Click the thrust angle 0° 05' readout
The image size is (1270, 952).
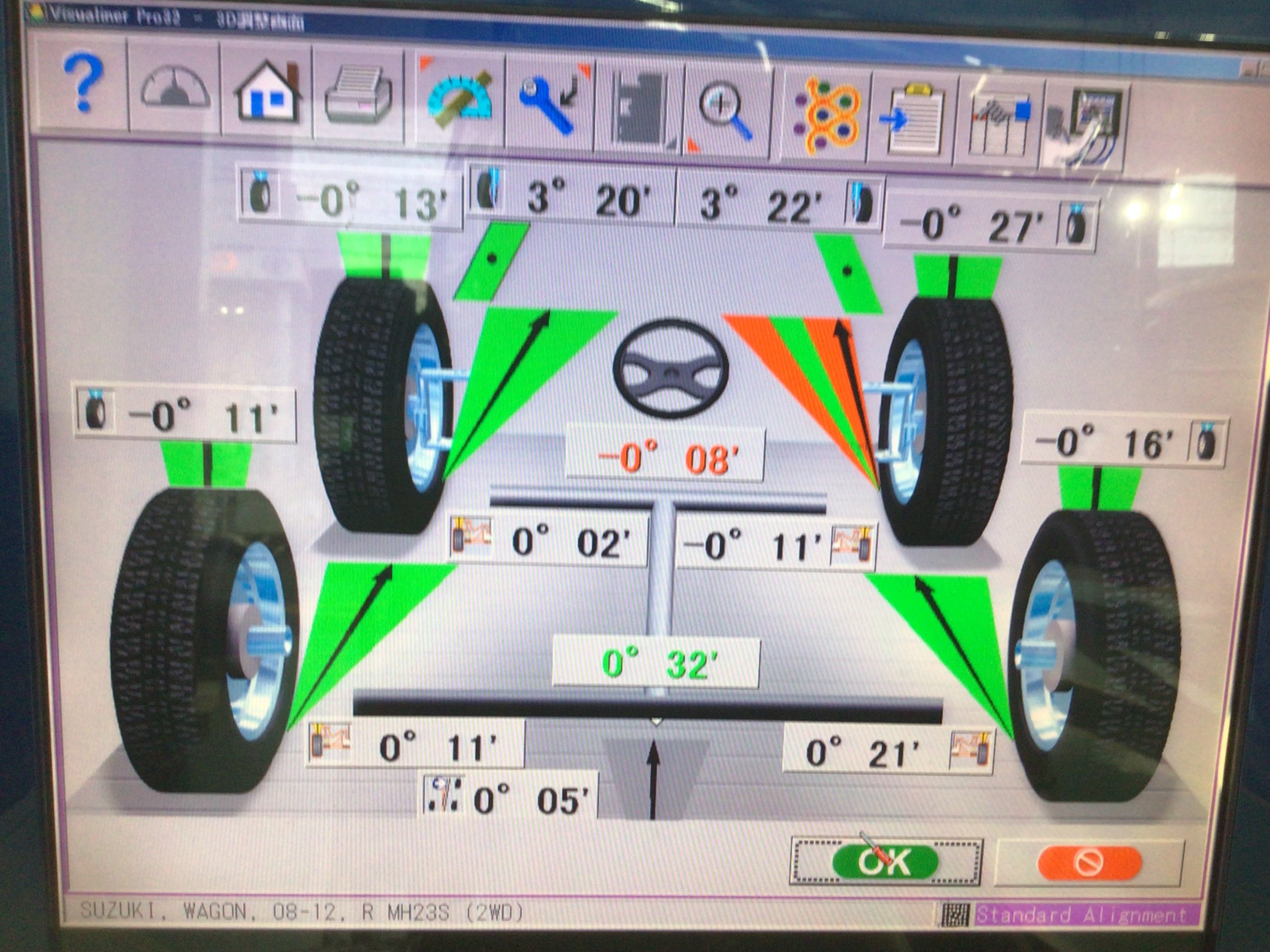click(x=510, y=797)
